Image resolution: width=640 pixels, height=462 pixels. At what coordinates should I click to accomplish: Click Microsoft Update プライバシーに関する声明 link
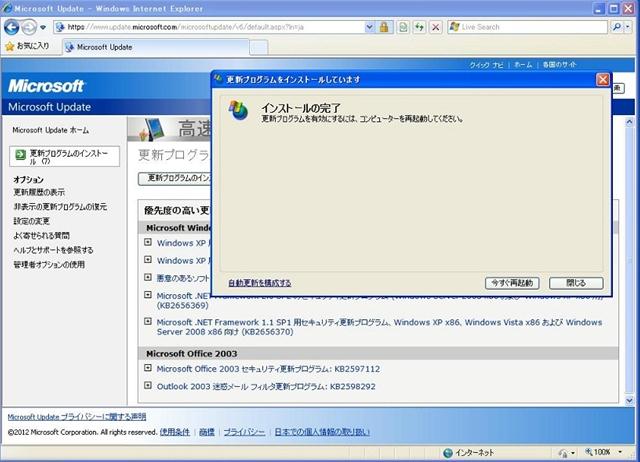[x=77, y=417]
